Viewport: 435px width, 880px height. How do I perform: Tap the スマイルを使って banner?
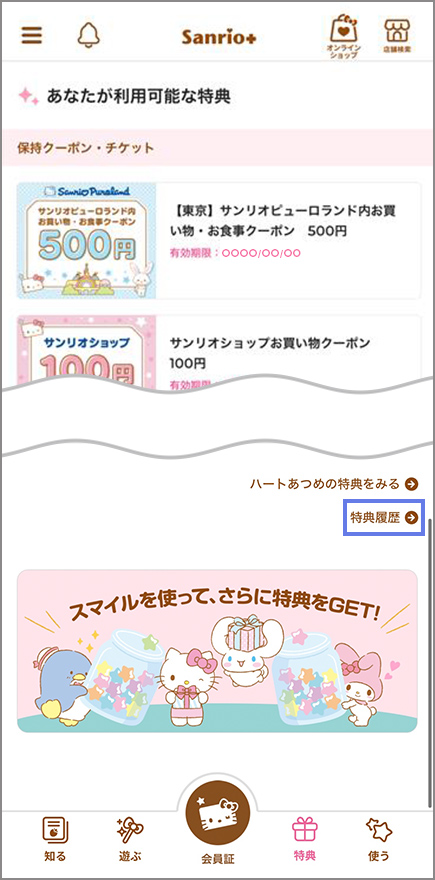coord(217,651)
